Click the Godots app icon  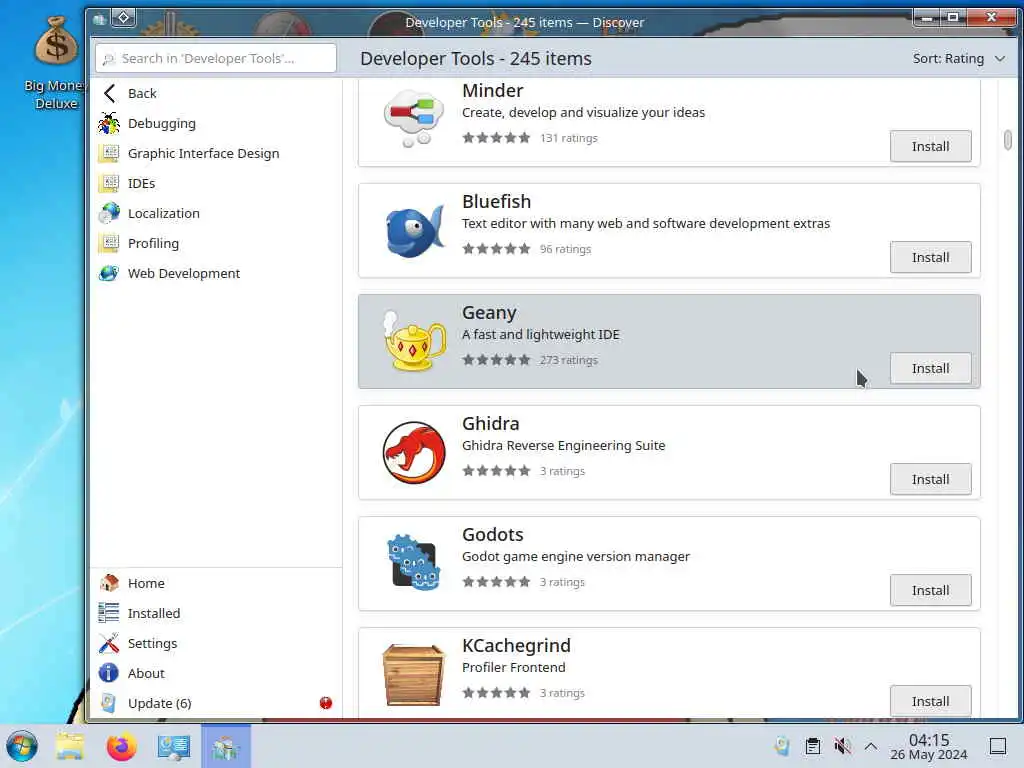[413, 563]
